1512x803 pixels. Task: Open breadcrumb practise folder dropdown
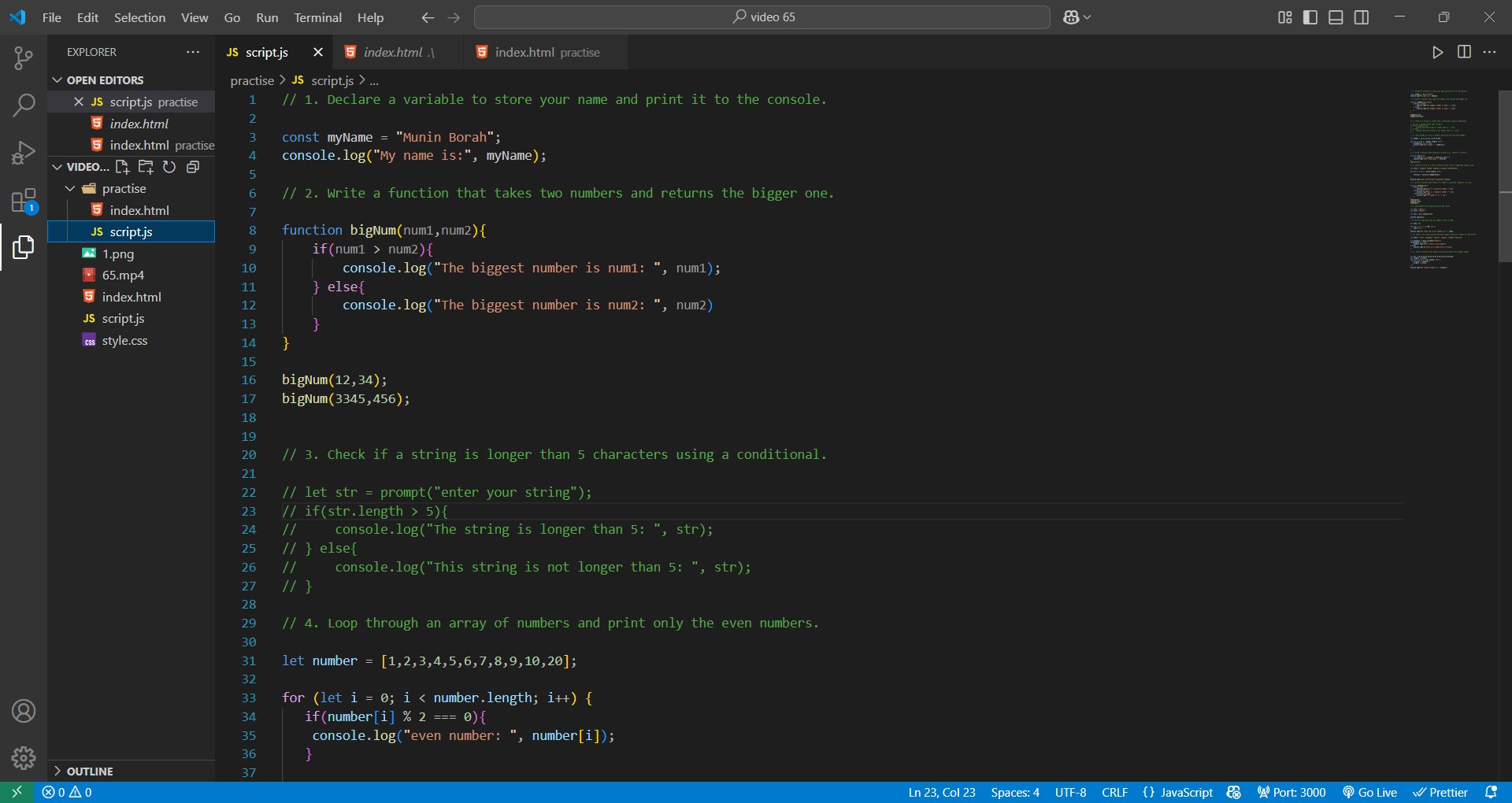click(252, 80)
